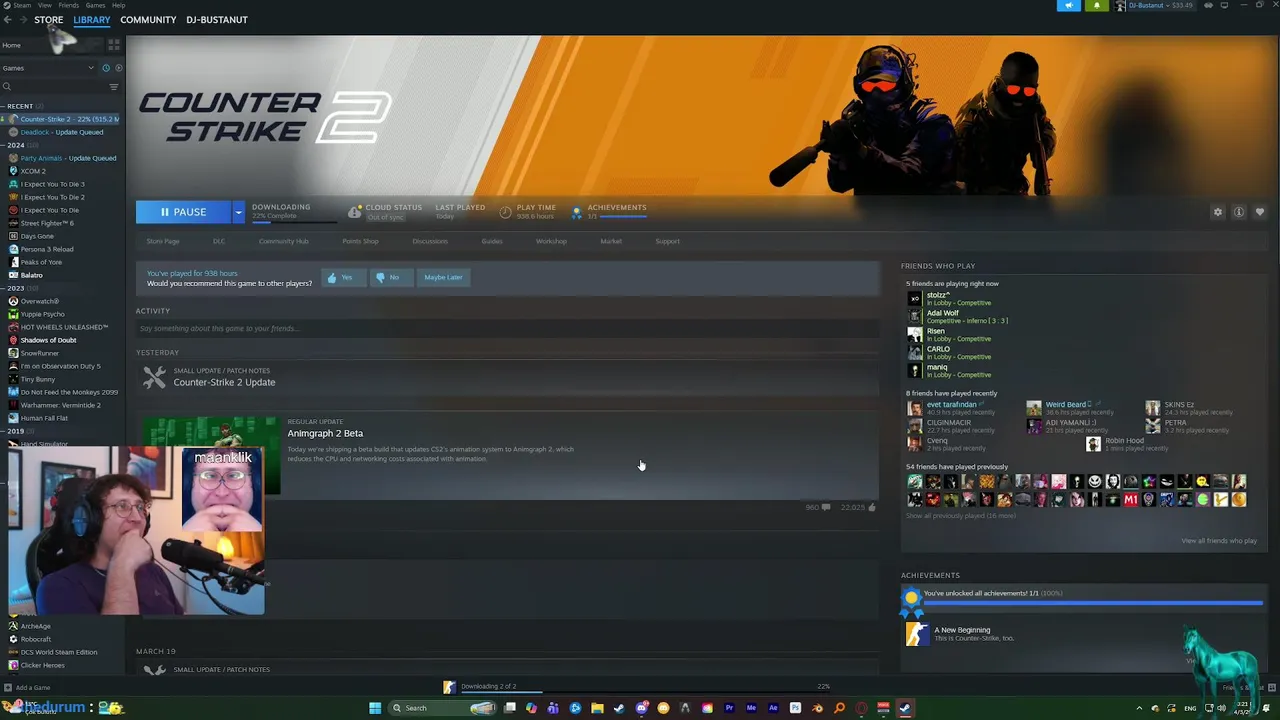Open DLC tab
Screen dimensions: 1280x720
click(x=219, y=241)
